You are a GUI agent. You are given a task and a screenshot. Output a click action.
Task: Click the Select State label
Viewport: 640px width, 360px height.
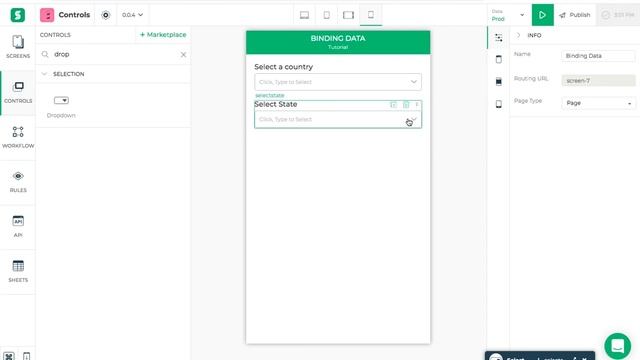point(276,104)
